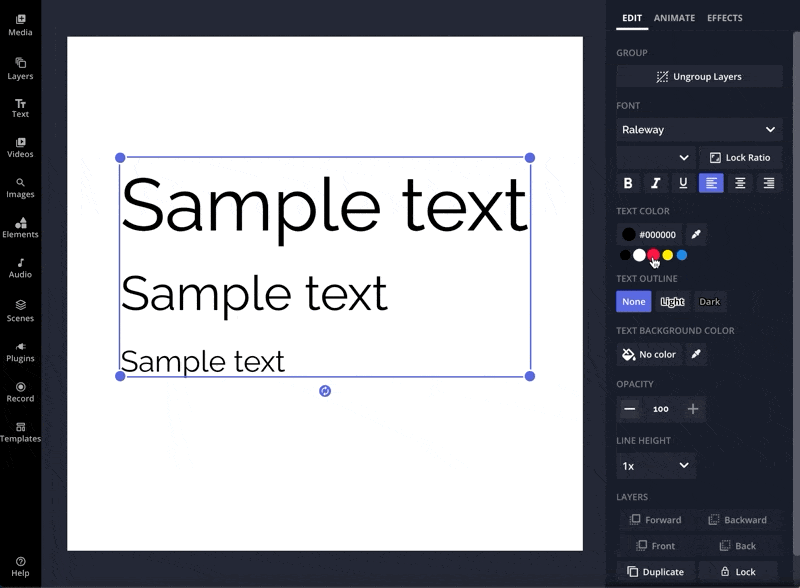Open the Audio panel
The width and height of the screenshot is (800, 588).
click(x=20, y=268)
